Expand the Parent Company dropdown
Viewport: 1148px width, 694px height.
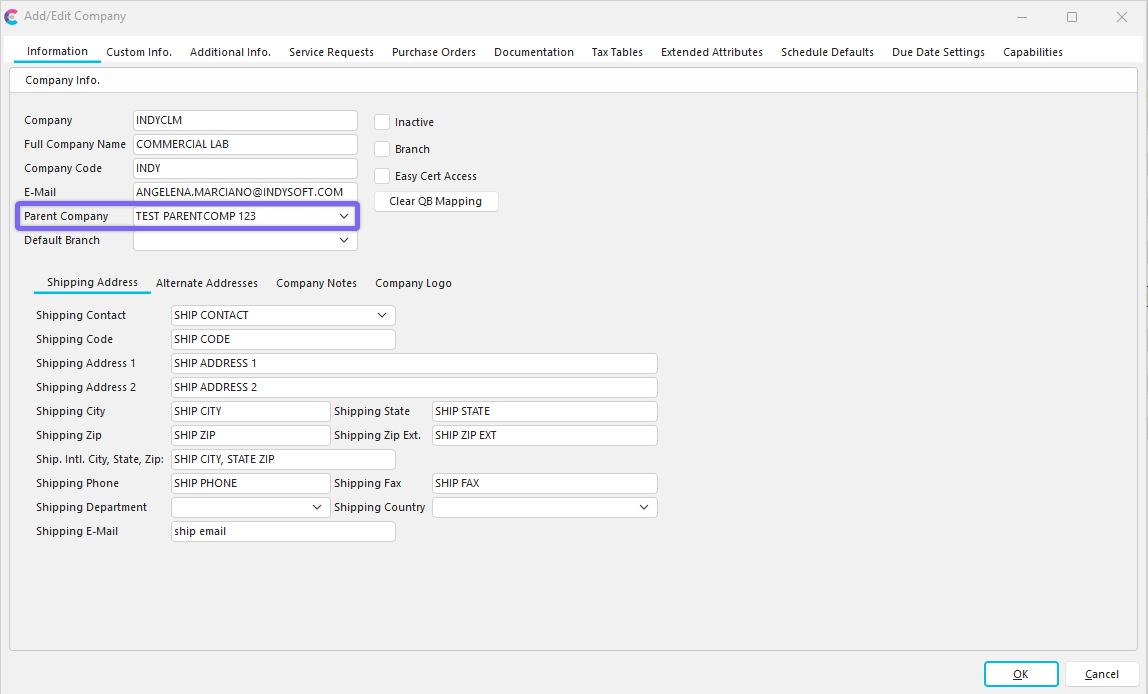click(x=344, y=216)
